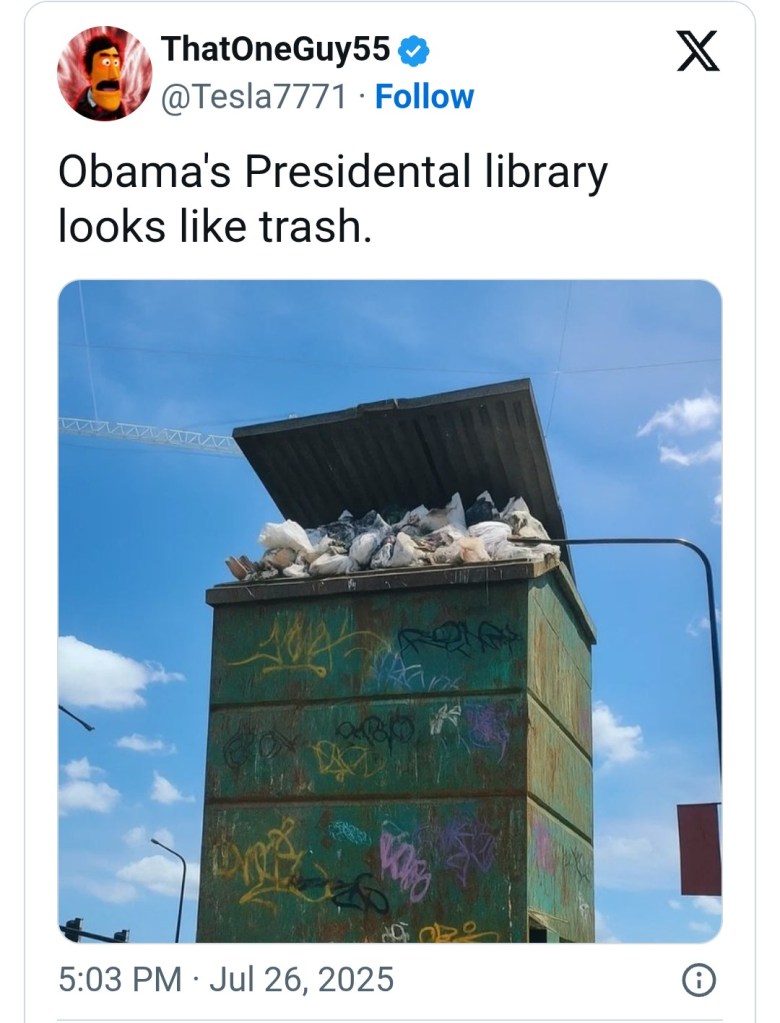This screenshot has height=1023, width=780.
Task: Open the dumpster photo attachment
Action: pos(390,611)
